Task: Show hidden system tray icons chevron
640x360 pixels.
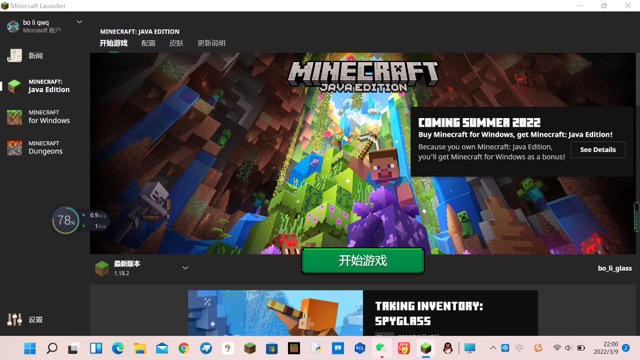Action: (493, 348)
